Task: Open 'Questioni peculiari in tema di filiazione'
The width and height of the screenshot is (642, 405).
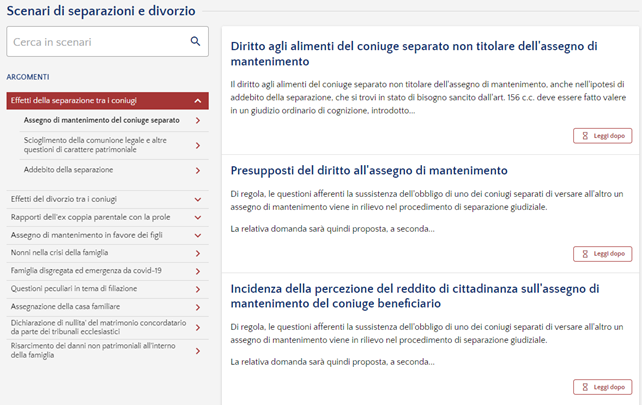Action: pyautogui.click(x=74, y=289)
